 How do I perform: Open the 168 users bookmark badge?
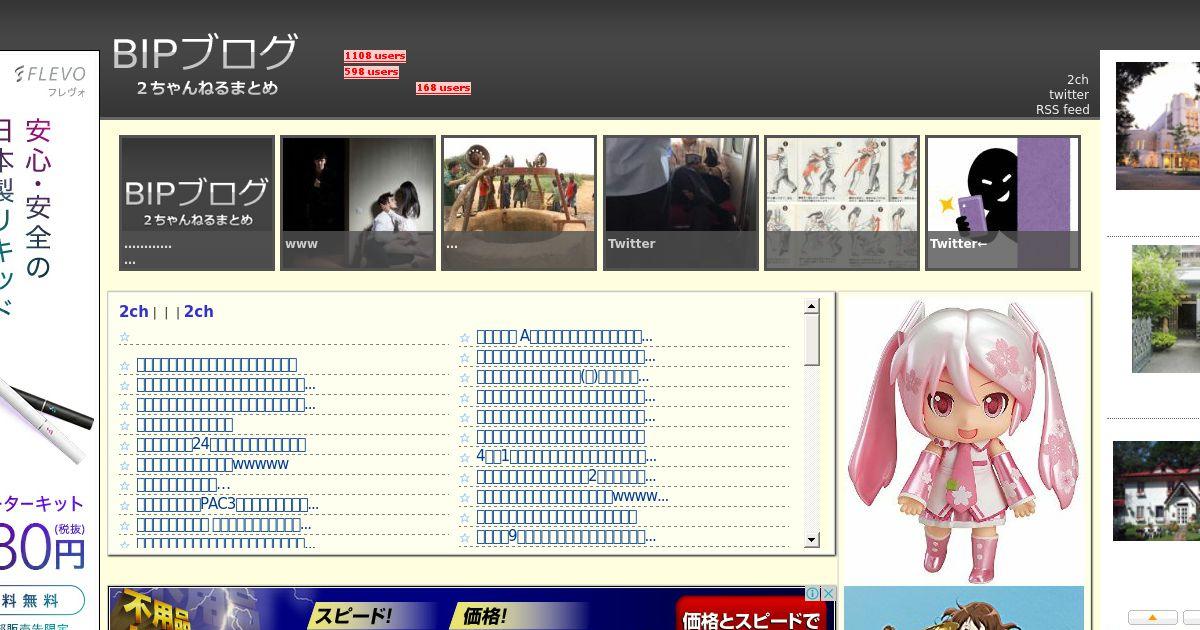point(443,88)
